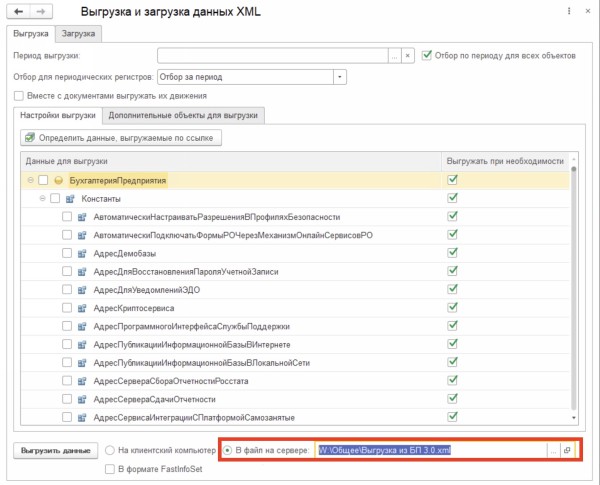The image size is (600, 485).
Task: Click the clear (x) button for Период выгрузки
Action: coord(407,56)
